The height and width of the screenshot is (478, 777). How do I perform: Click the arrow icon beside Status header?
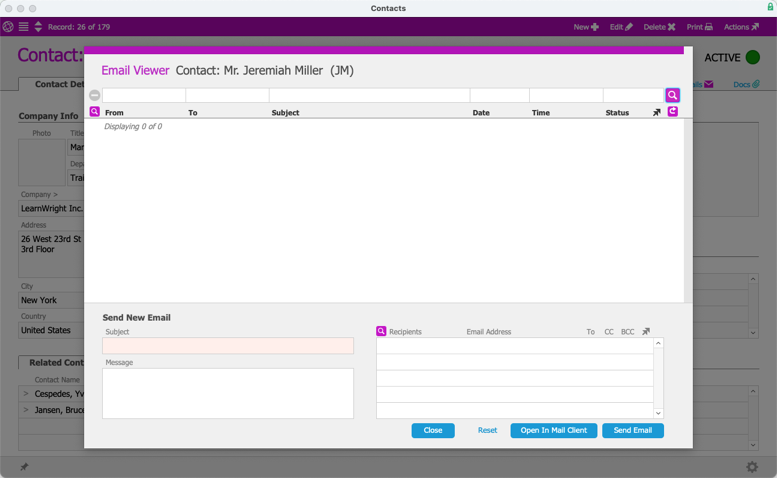coord(657,112)
